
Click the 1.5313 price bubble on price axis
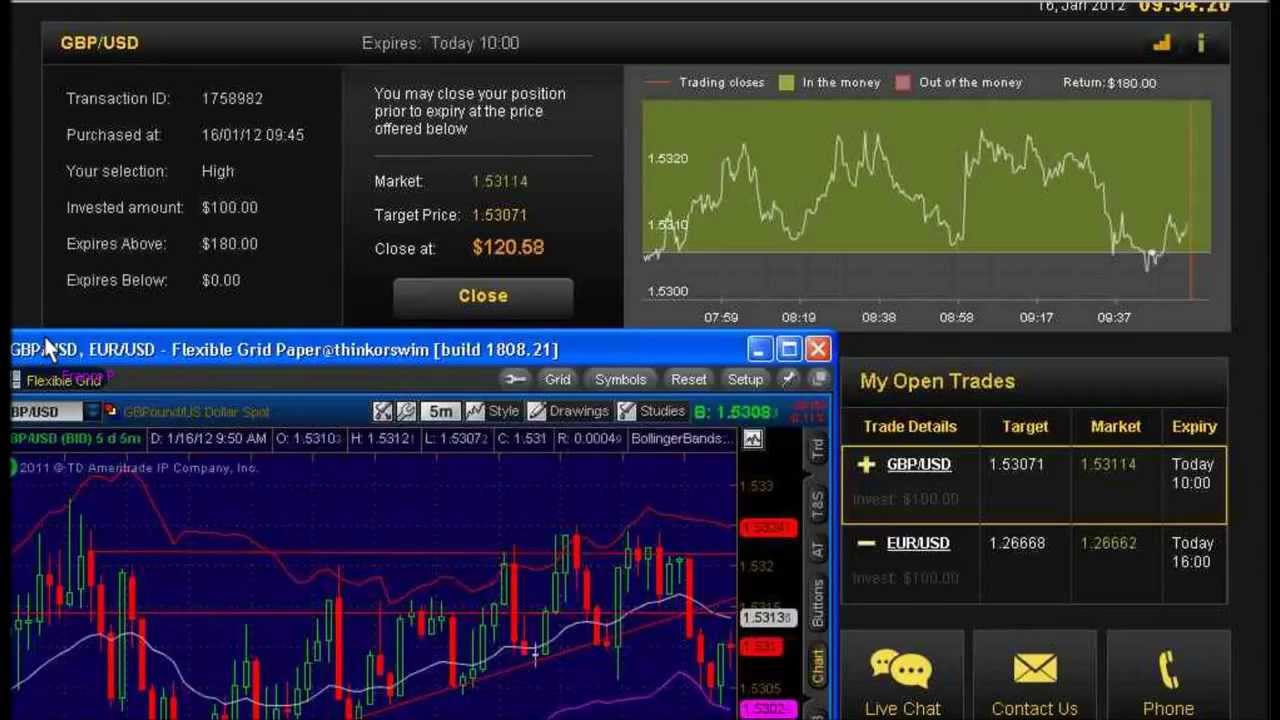click(767, 617)
